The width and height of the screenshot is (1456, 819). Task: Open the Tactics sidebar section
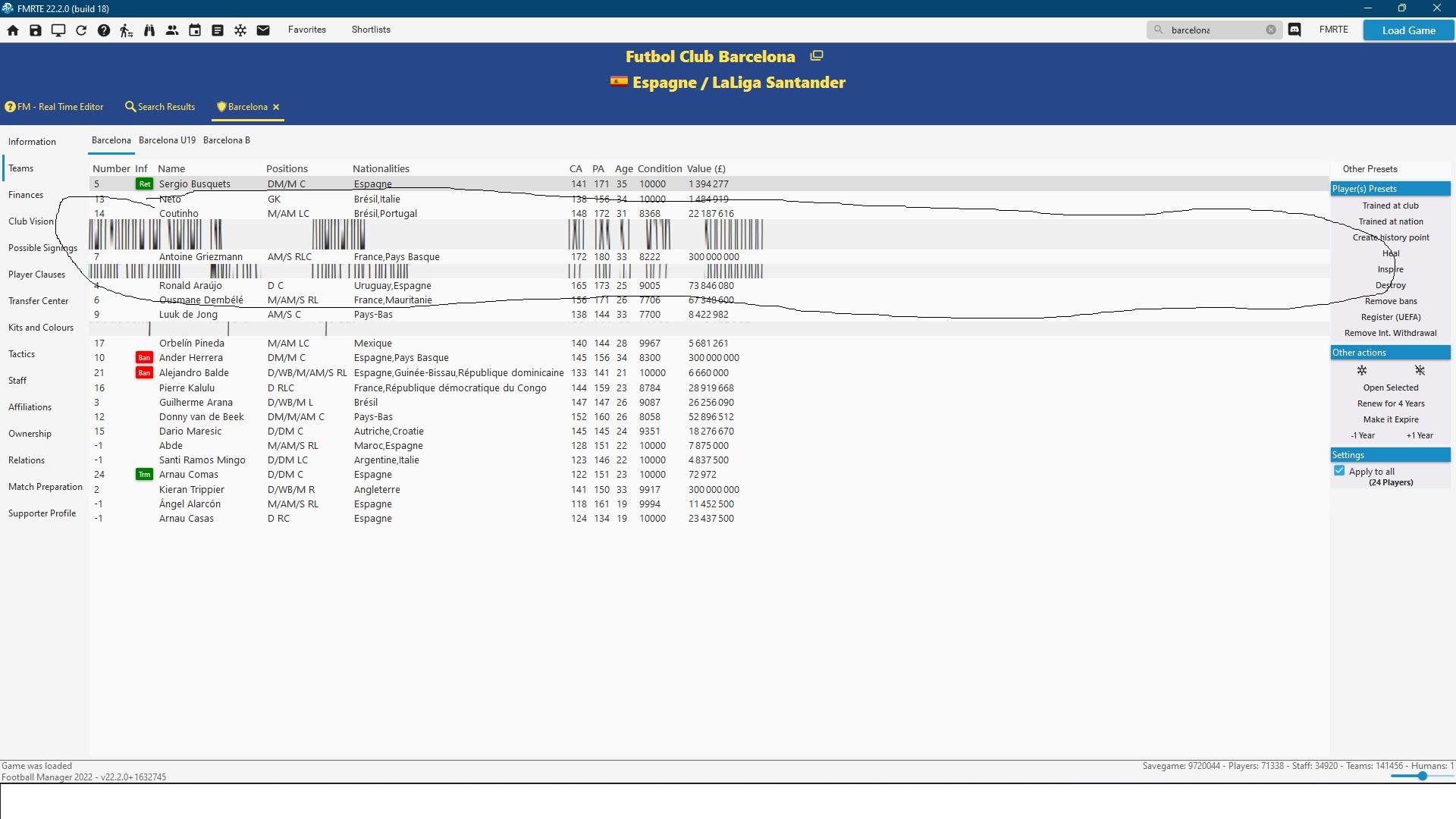22,354
